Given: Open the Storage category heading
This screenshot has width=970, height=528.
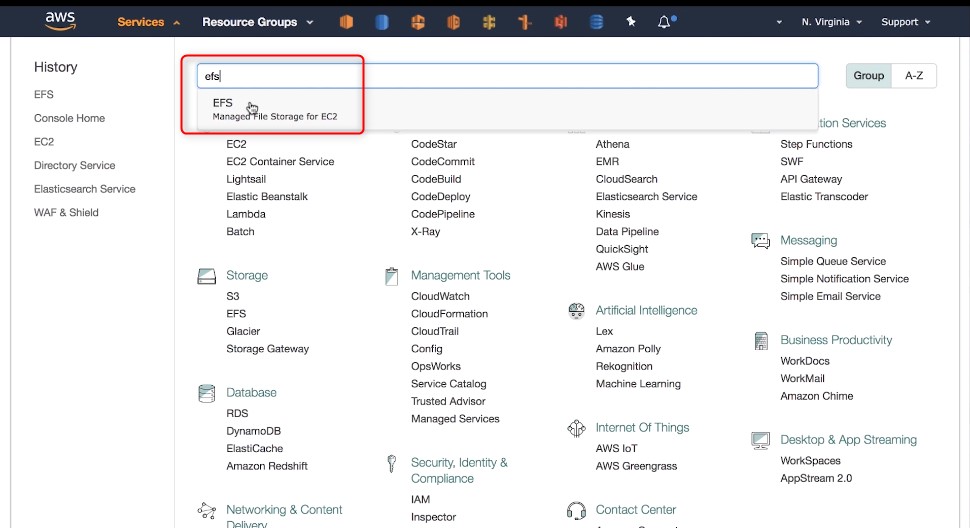Looking at the screenshot, I should coord(247,276).
